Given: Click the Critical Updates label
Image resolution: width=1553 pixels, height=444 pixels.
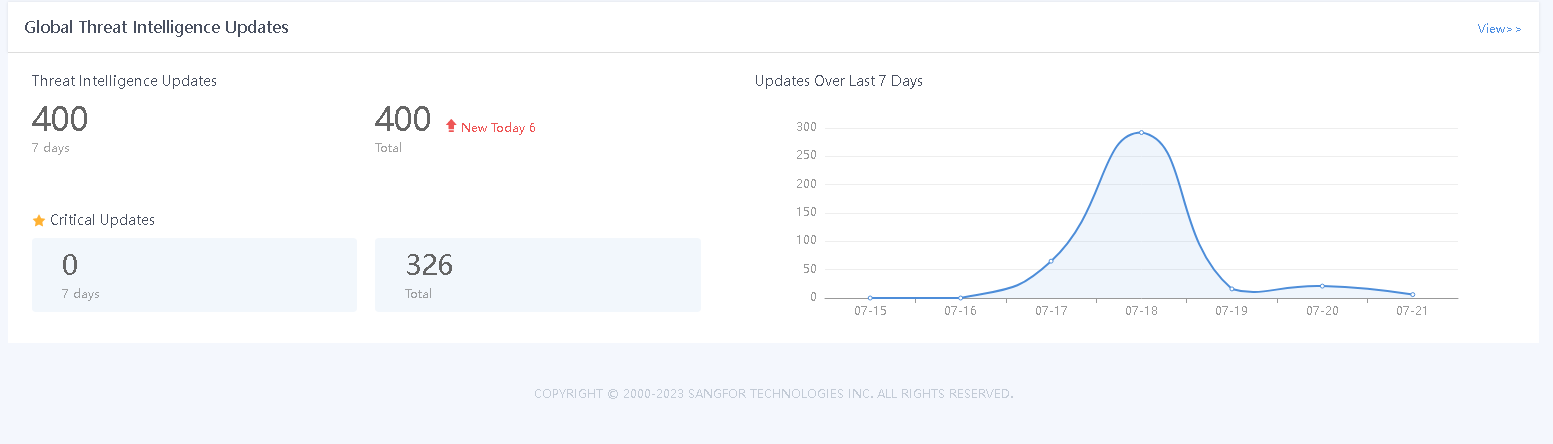Looking at the screenshot, I should point(102,220).
